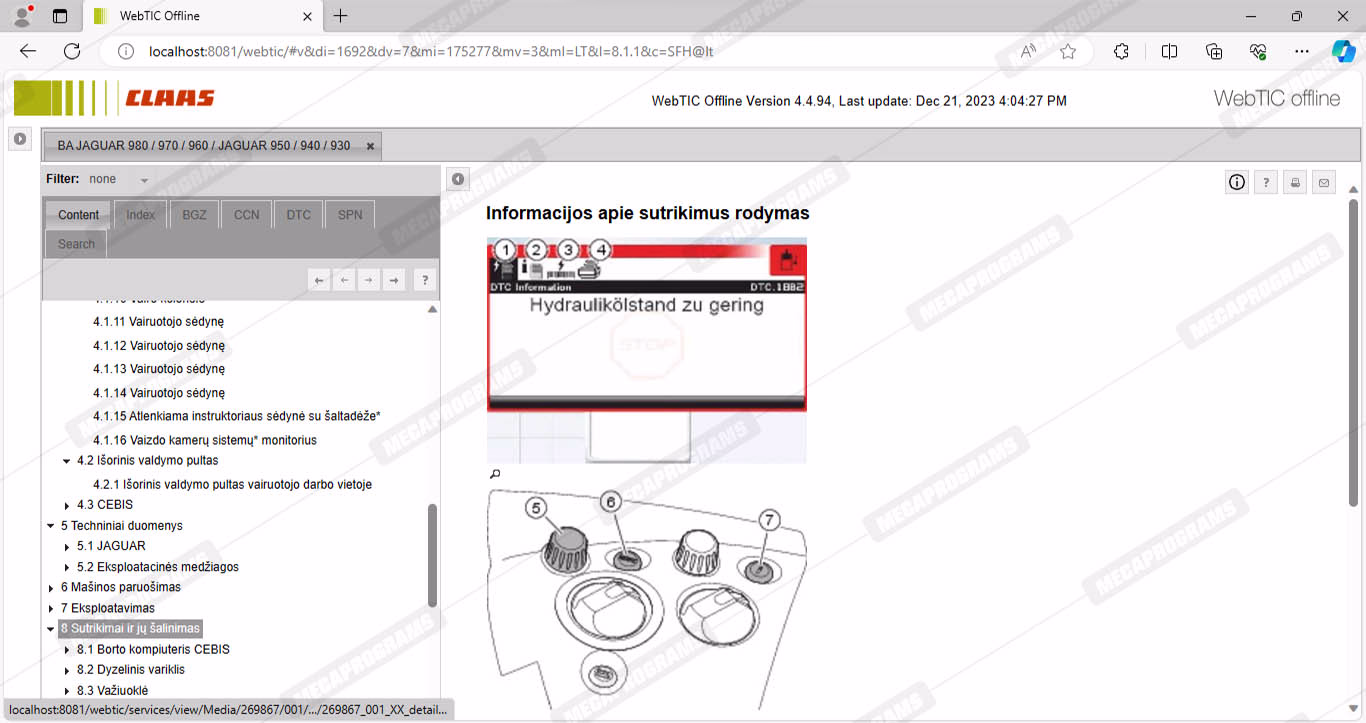The width and height of the screenshot is (1366, 723).
Task: Open the Edge browser essentials icon
Action: (1258, 51)
